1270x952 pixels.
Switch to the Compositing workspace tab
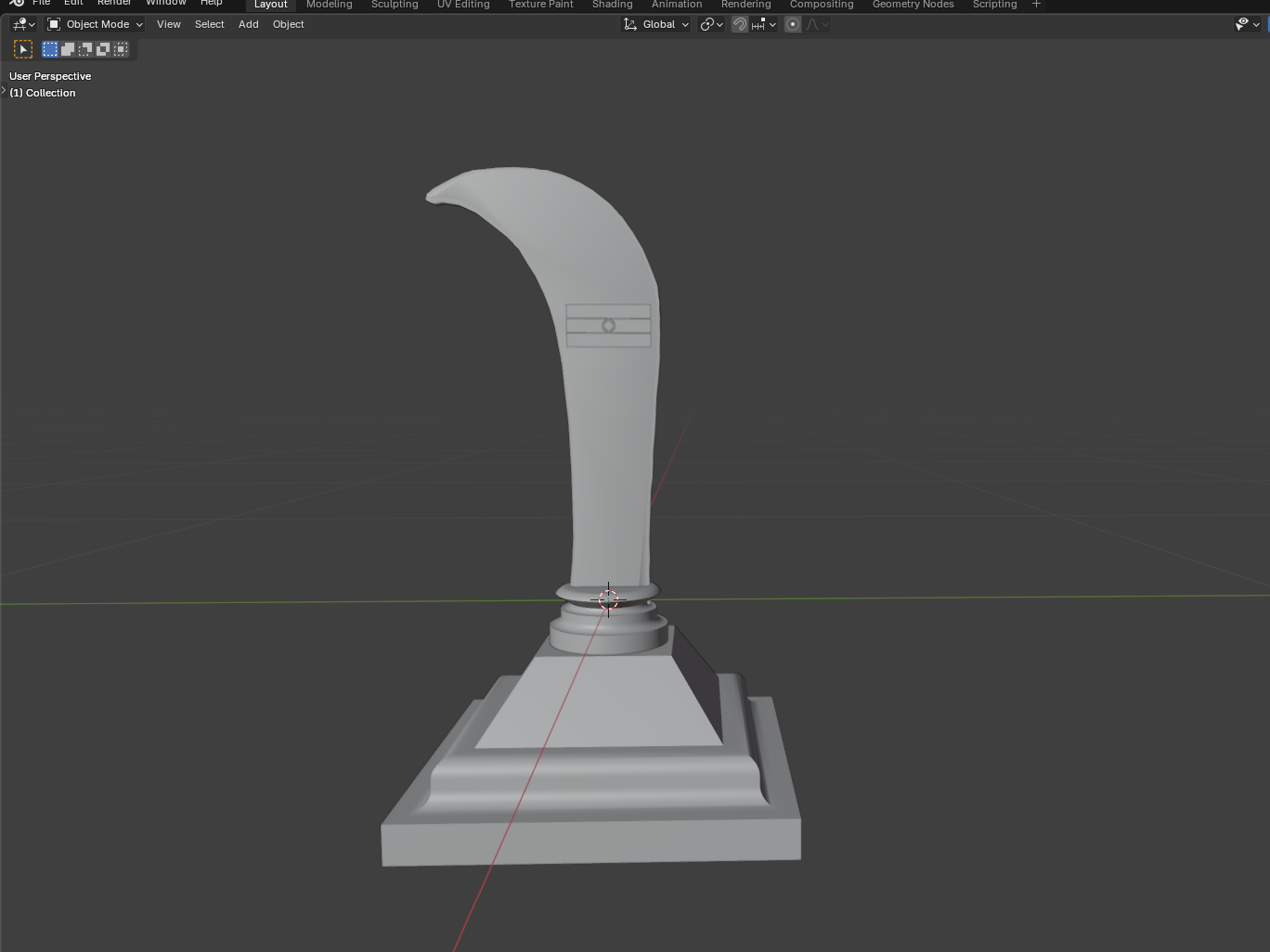click(x=822, y=5)
